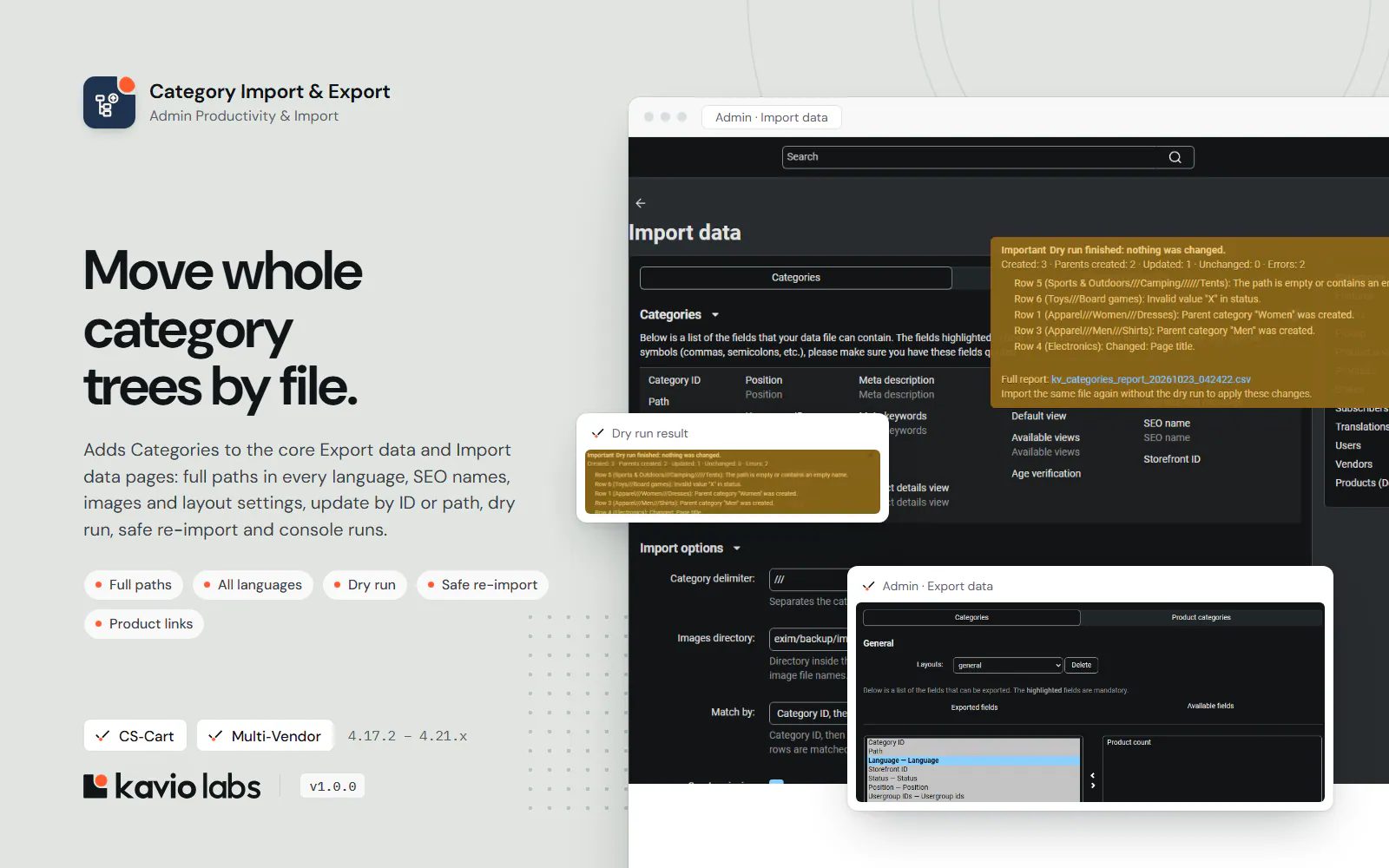Image resolution: width=1389 pixels, height=868 pixels.
Task: Open Translations in the side menu
Action: point(1361,427)
